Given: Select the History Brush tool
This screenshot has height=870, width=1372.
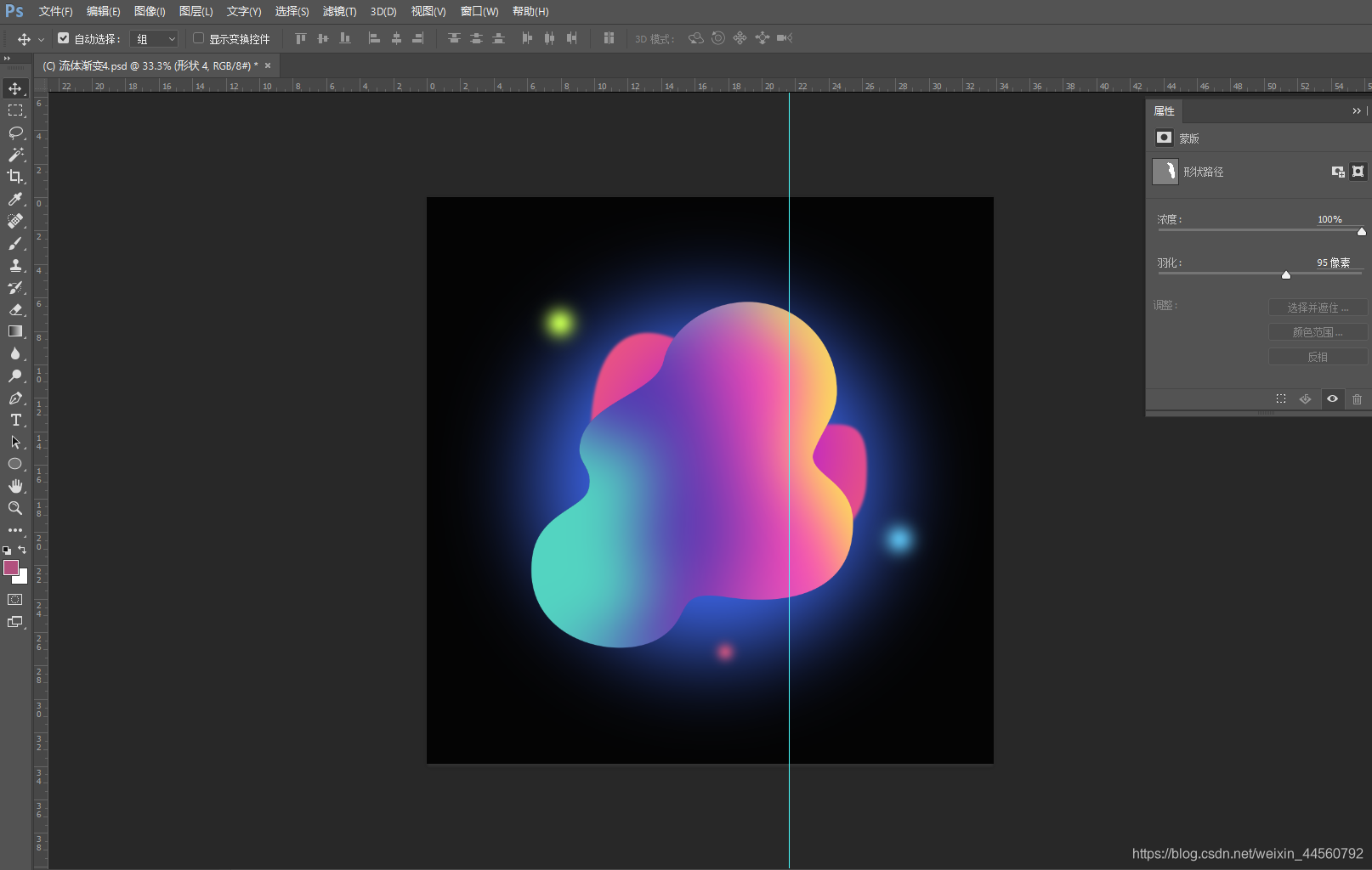Looking at the screenshot, I should pos(15,287).
